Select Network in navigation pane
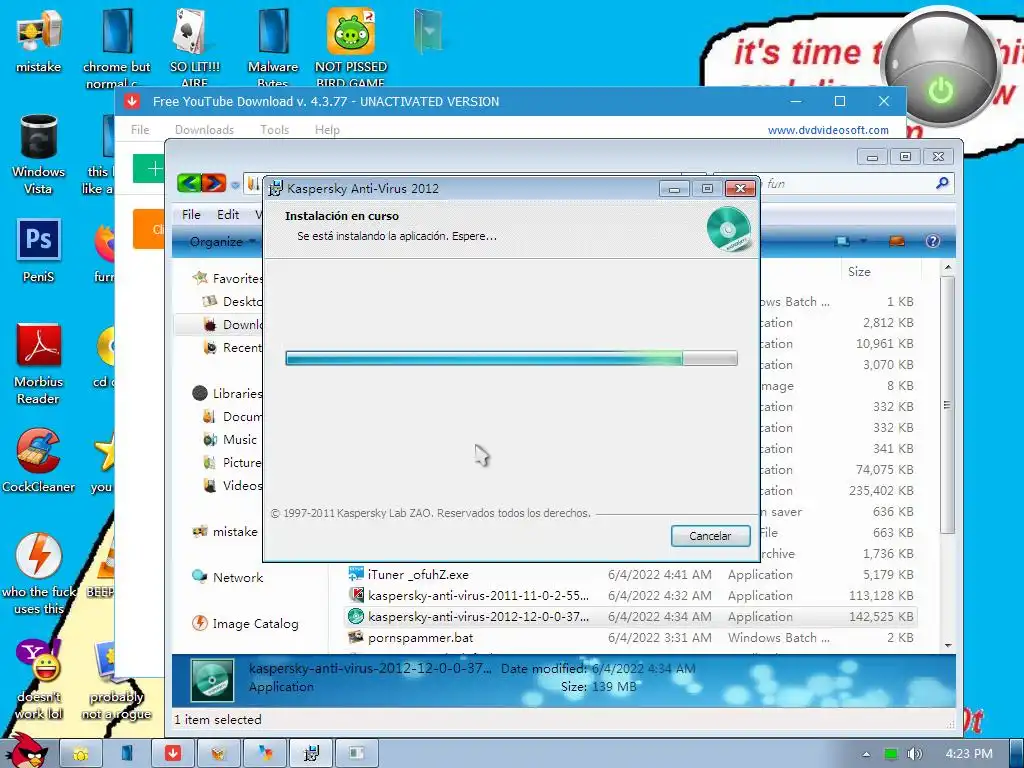The image size is (1024, 768). pos(228,577)
